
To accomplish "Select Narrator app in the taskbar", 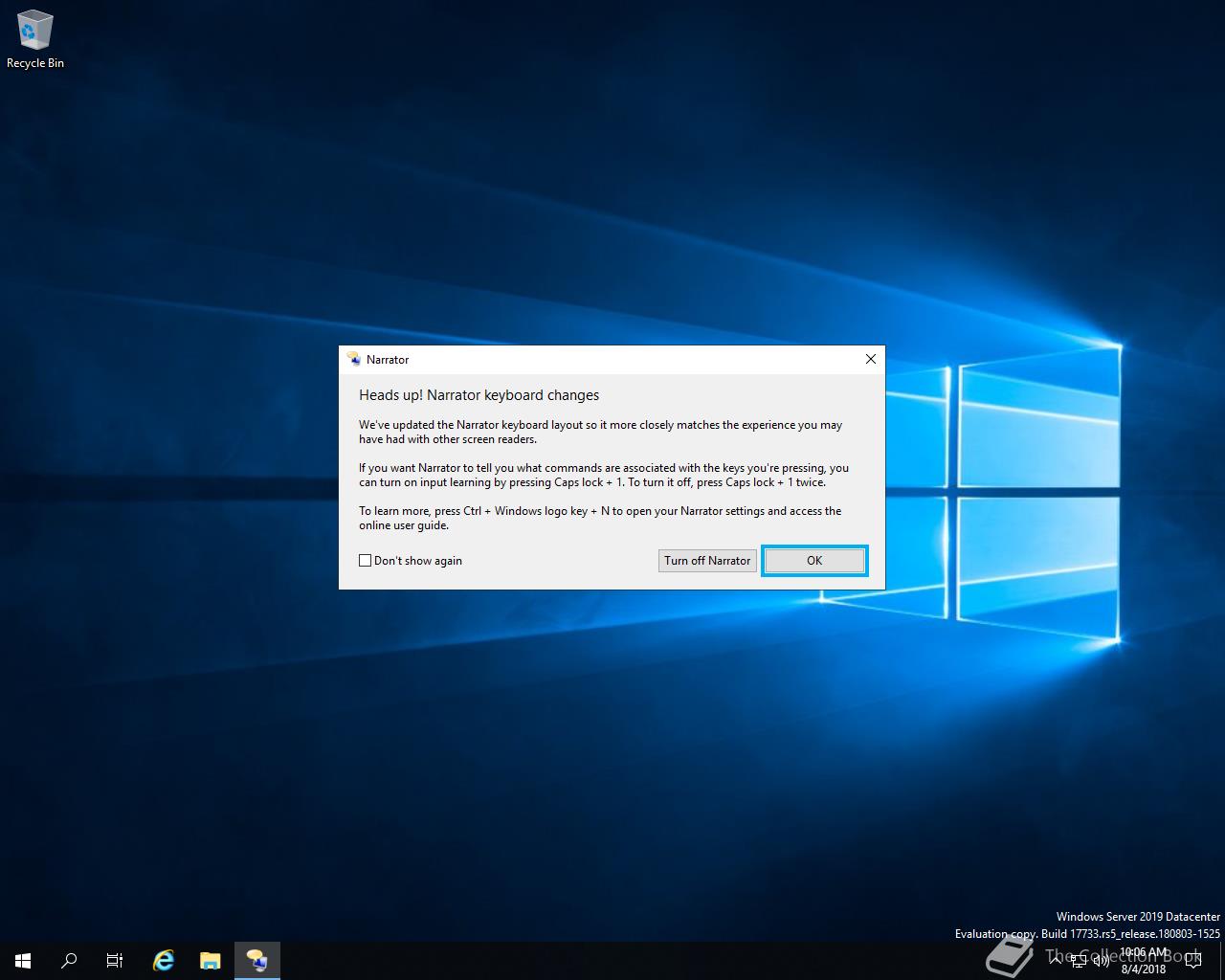I will 256,961.
